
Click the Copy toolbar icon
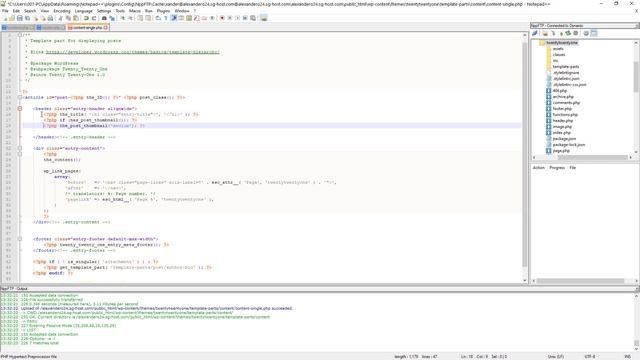point(68,18)
